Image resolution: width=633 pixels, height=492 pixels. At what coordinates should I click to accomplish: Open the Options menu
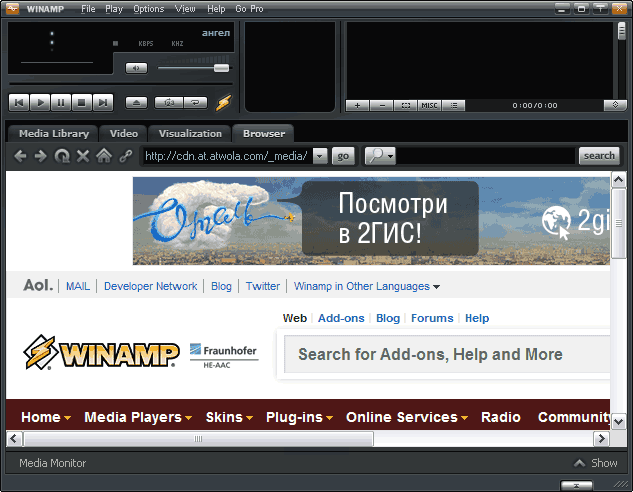149,9
